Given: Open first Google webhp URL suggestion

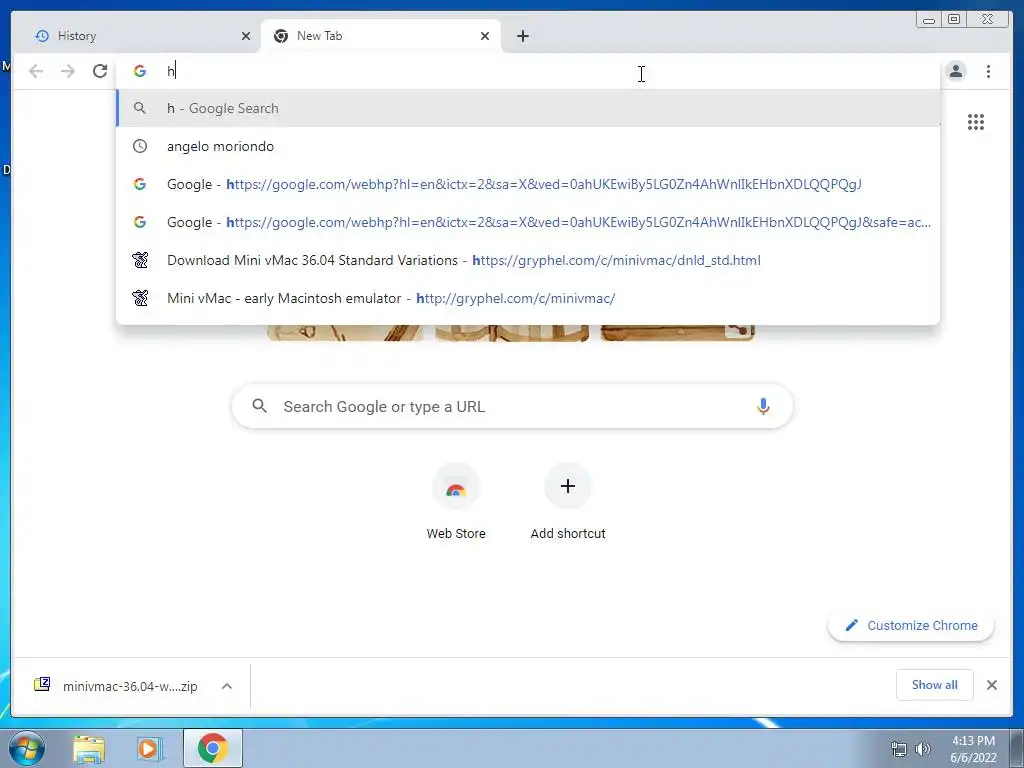Looking at the screenshot, I should pos(528,184).
